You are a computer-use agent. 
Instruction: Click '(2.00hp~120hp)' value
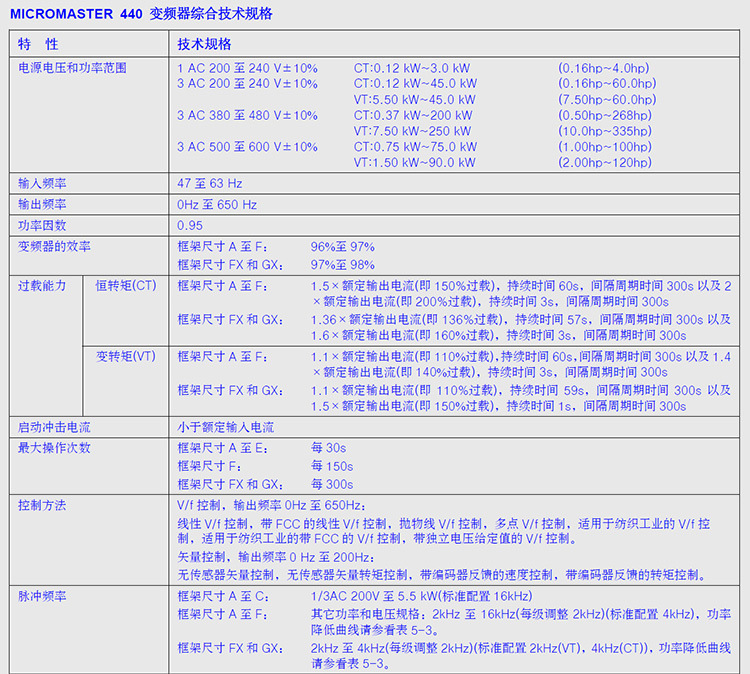coord(605,163)
